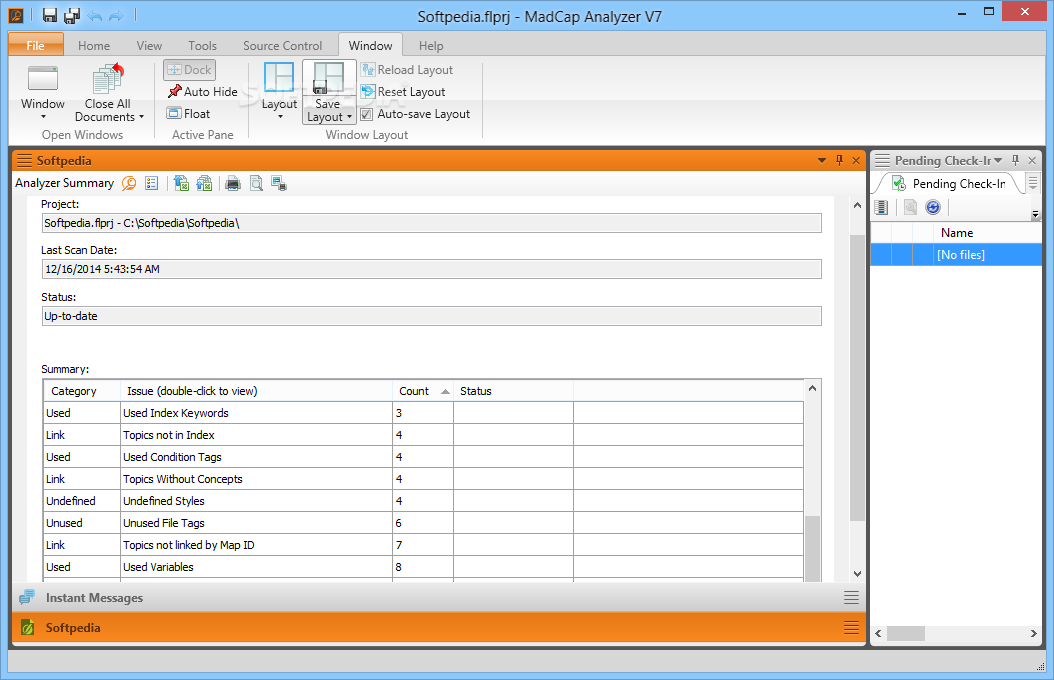Open the Softpedia pane header dropdown arrow
This screenshot has height=680, width=1054.
tap(821, 161)
